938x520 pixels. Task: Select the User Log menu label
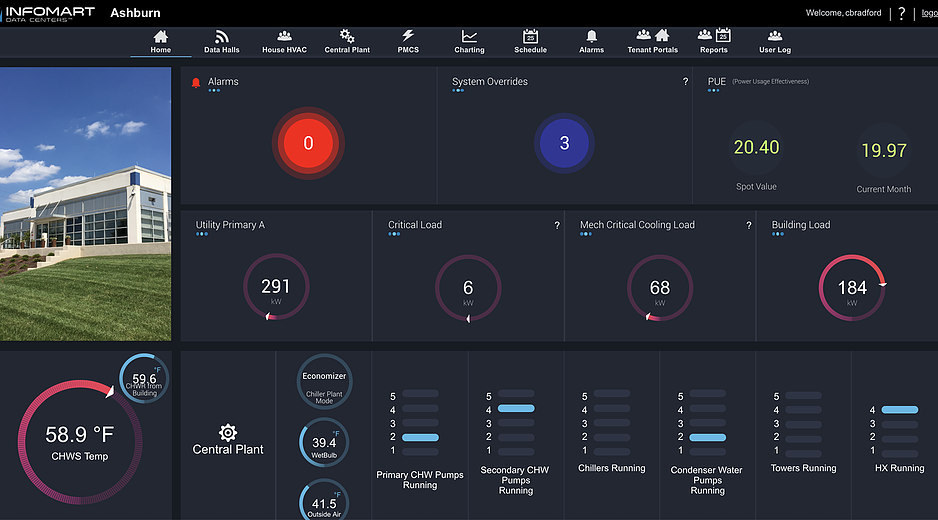click(x=775, y=50)
